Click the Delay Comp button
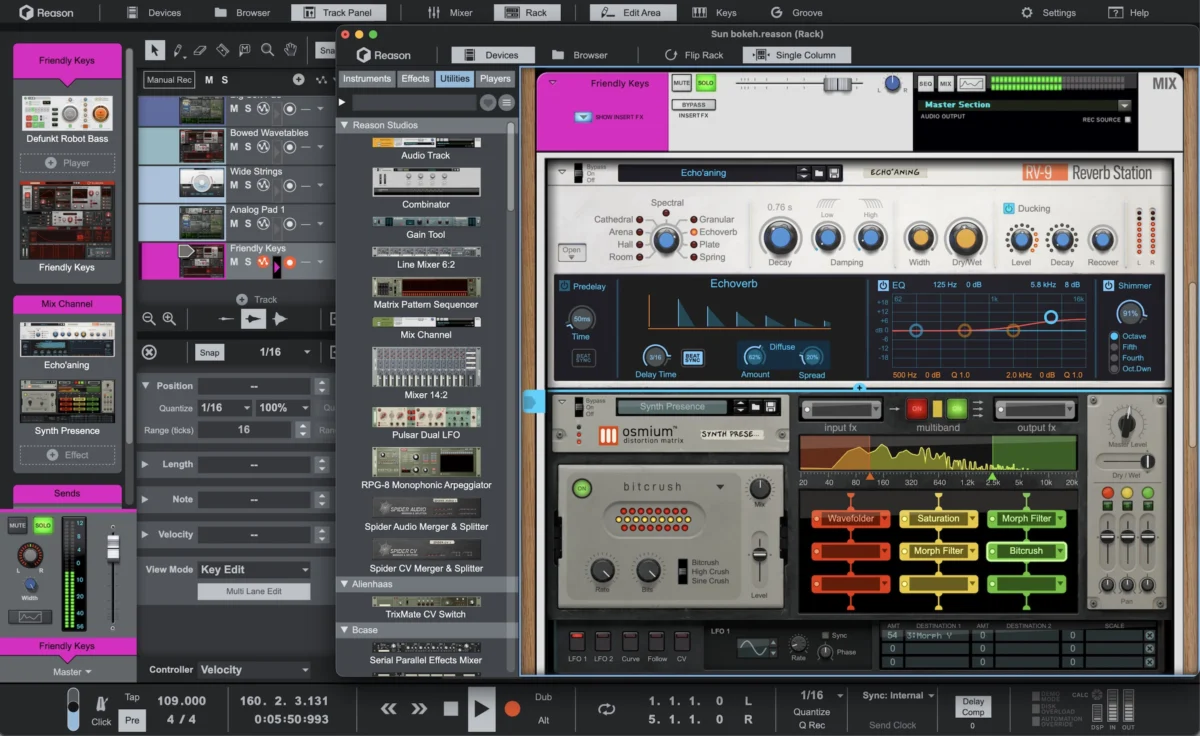 click(x=973, y=707)
